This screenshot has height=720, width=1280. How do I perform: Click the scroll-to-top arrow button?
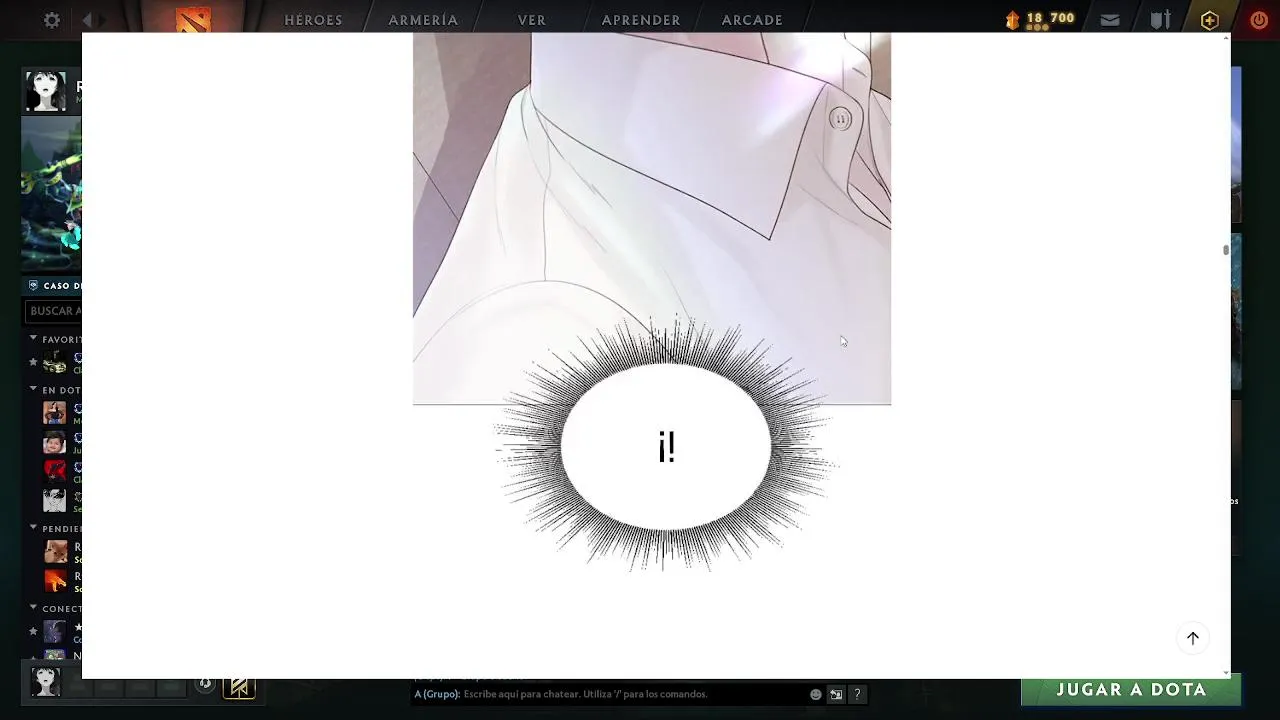coord(1192,638)
